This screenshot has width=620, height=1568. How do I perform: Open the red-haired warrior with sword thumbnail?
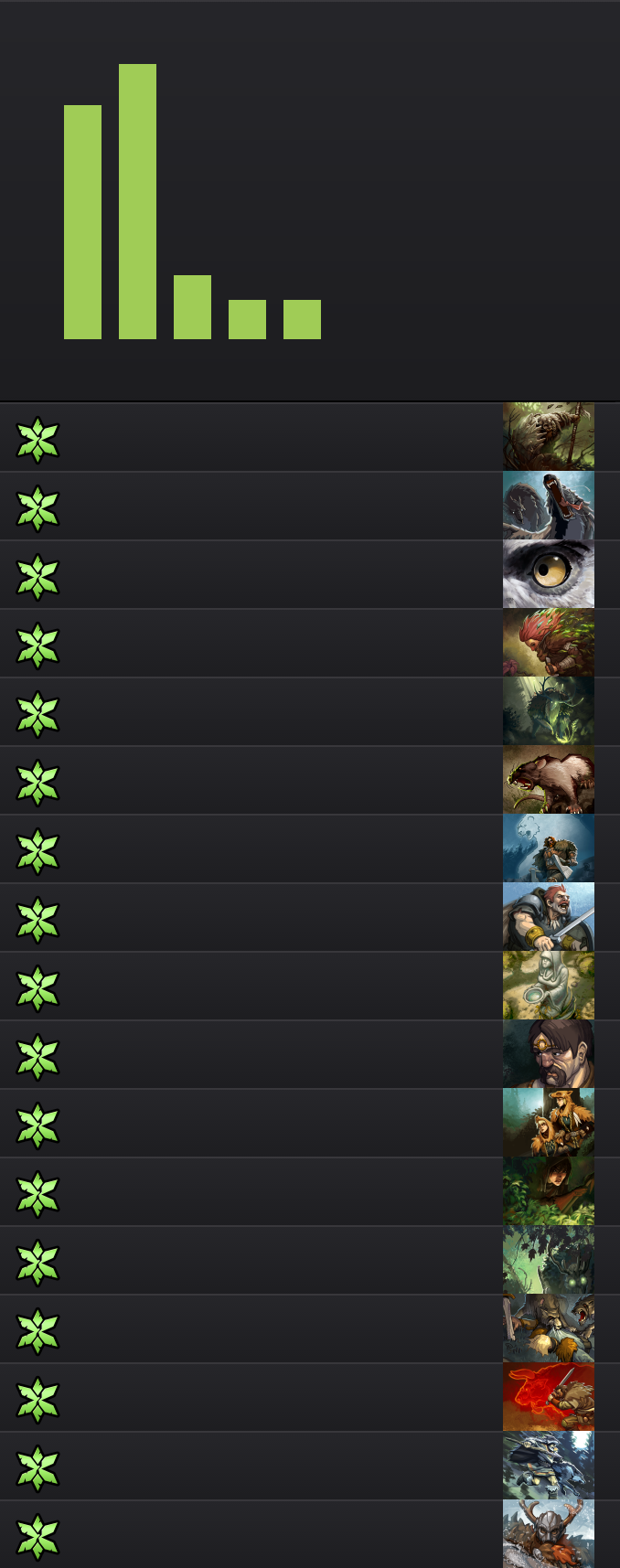(549, 917)
